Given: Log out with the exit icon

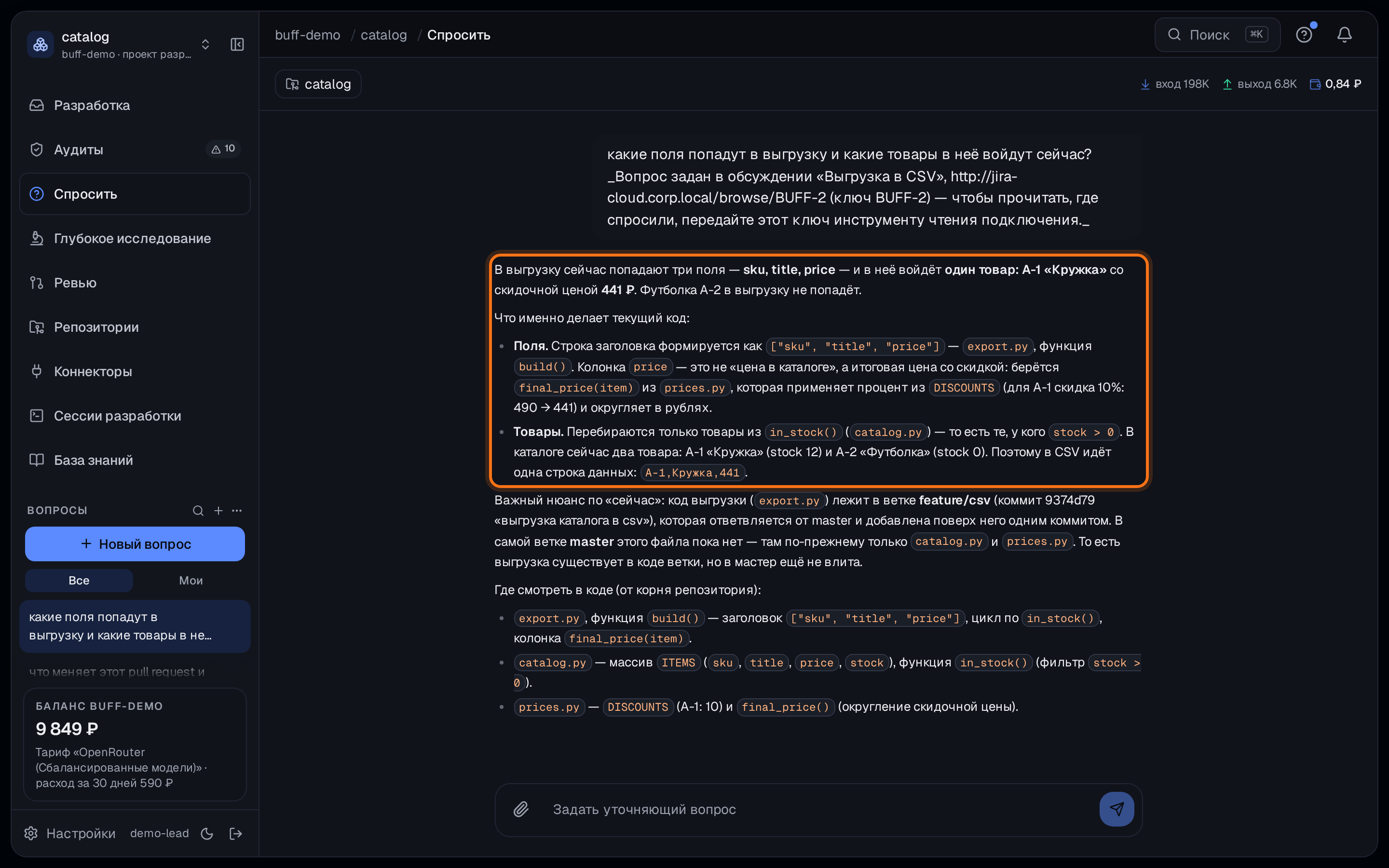Looking at the screenshot, I should pyautogui.click(x=236, y=834).
